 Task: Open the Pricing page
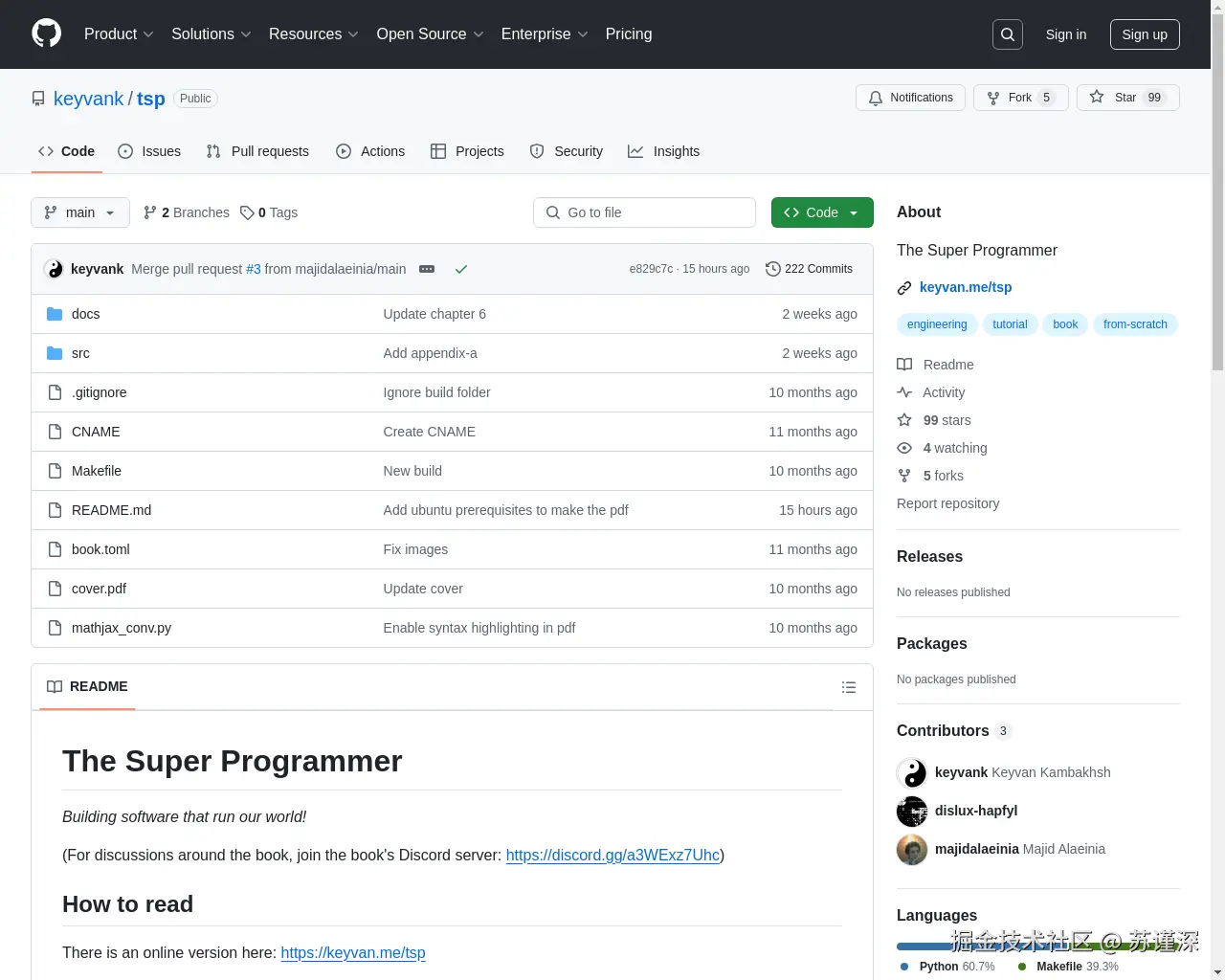point(629,34)
